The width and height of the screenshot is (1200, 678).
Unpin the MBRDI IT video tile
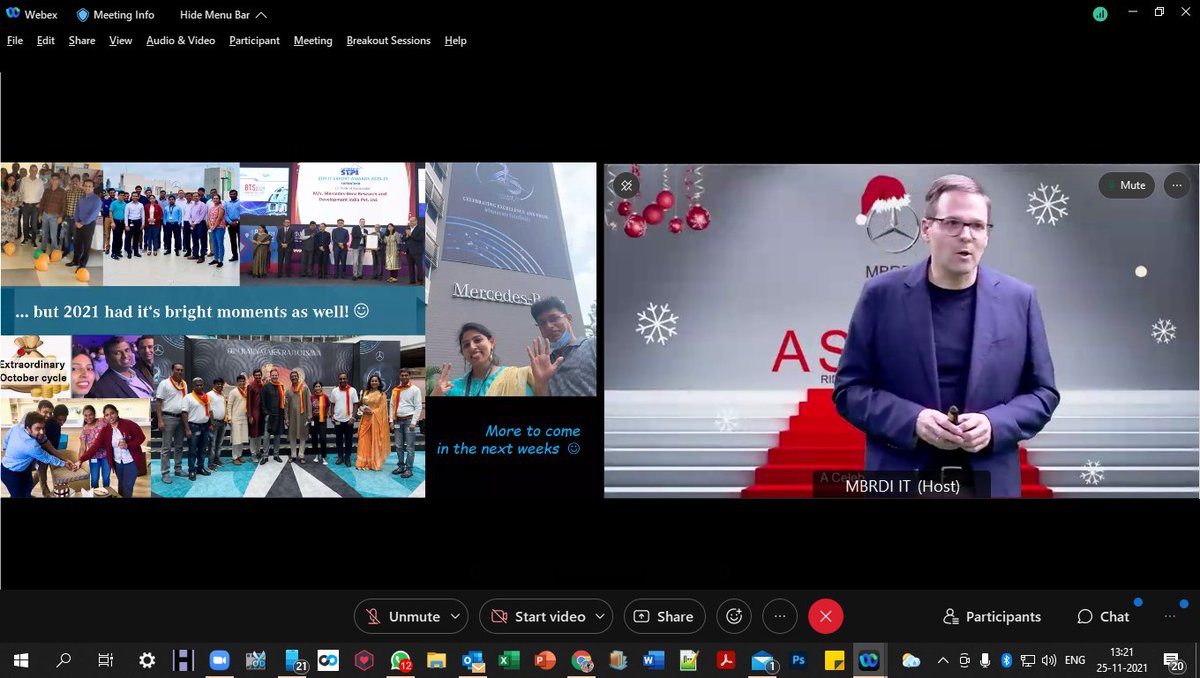pos(626,185)
